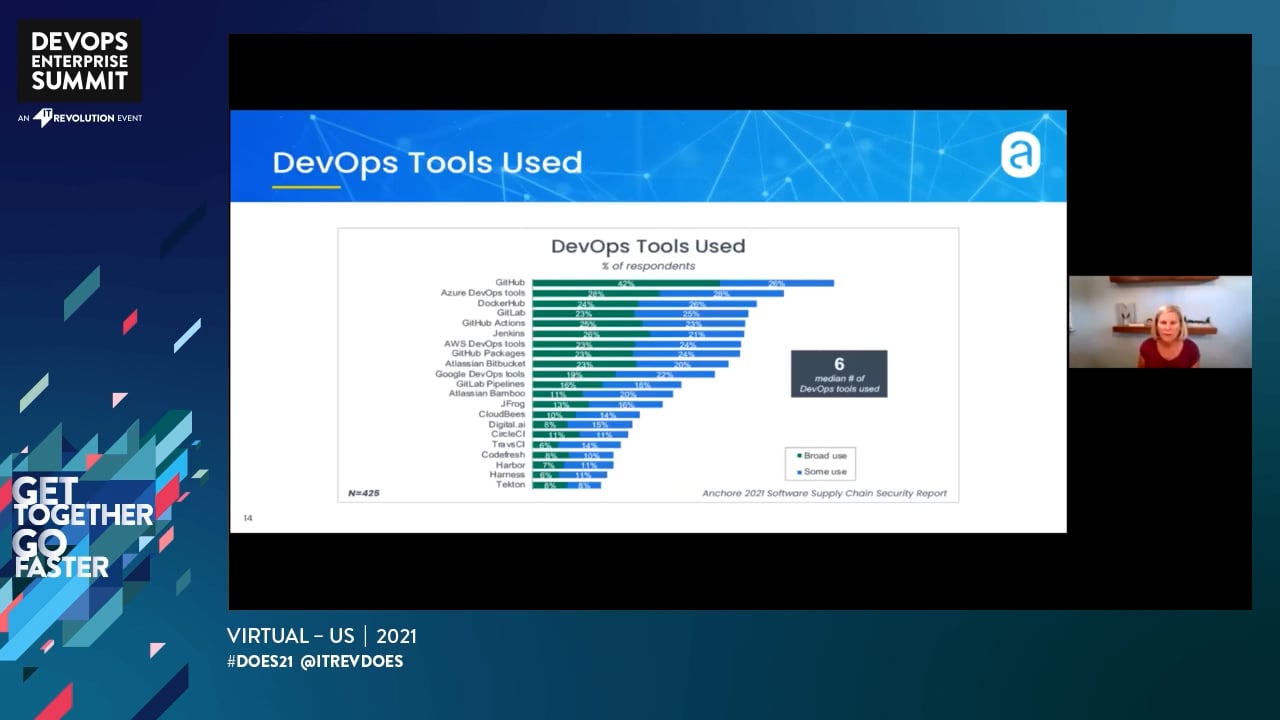Viewport: 1280px width, 720px height.
Task: Click the chart title "DevOps Tools Used"
Action: (648, 246)
